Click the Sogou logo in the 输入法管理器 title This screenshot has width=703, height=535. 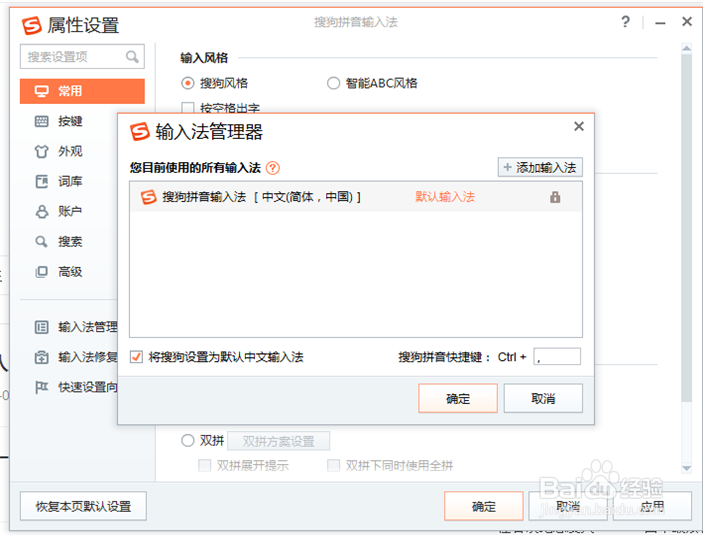coord(139,131)
